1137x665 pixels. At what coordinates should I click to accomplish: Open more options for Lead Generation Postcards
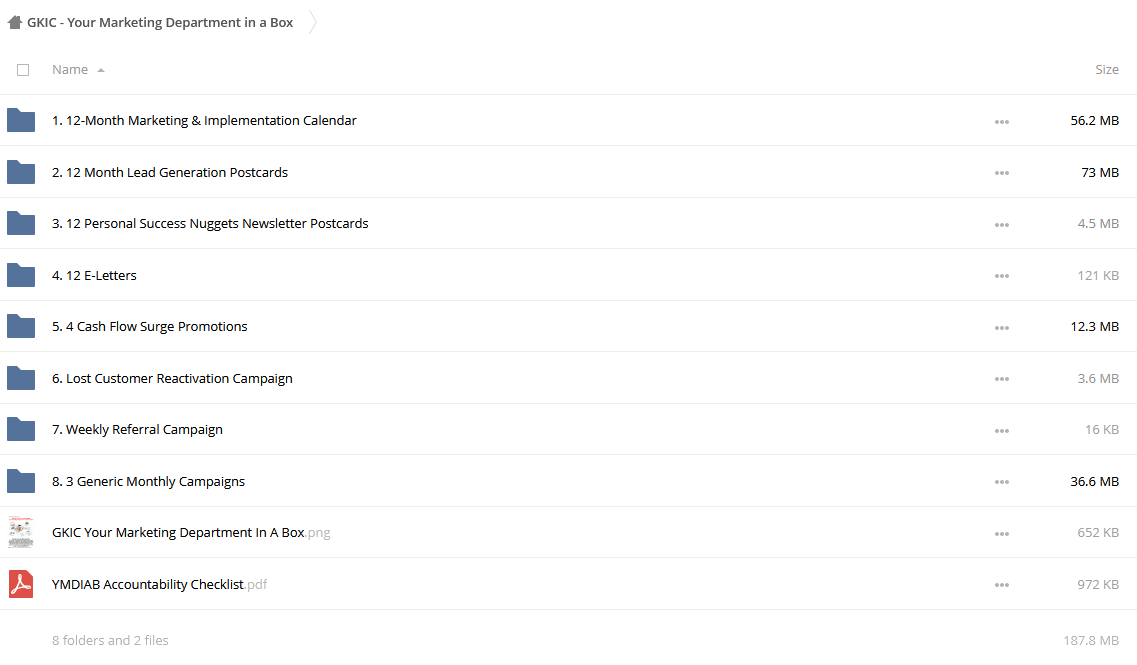pyautogui.click(x=1001, y=173)
